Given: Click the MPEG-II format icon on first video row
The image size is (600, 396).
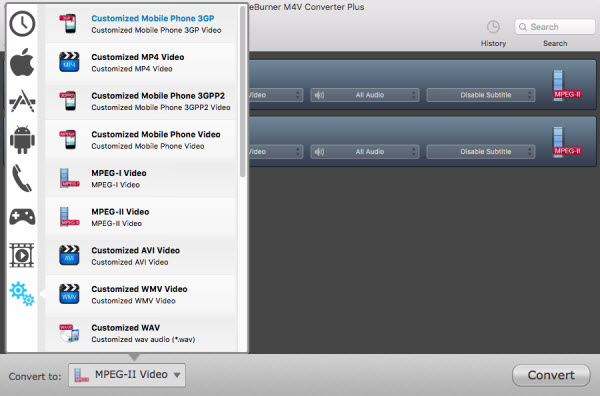Looking at the screenshot, I should [x=567, y=85].
